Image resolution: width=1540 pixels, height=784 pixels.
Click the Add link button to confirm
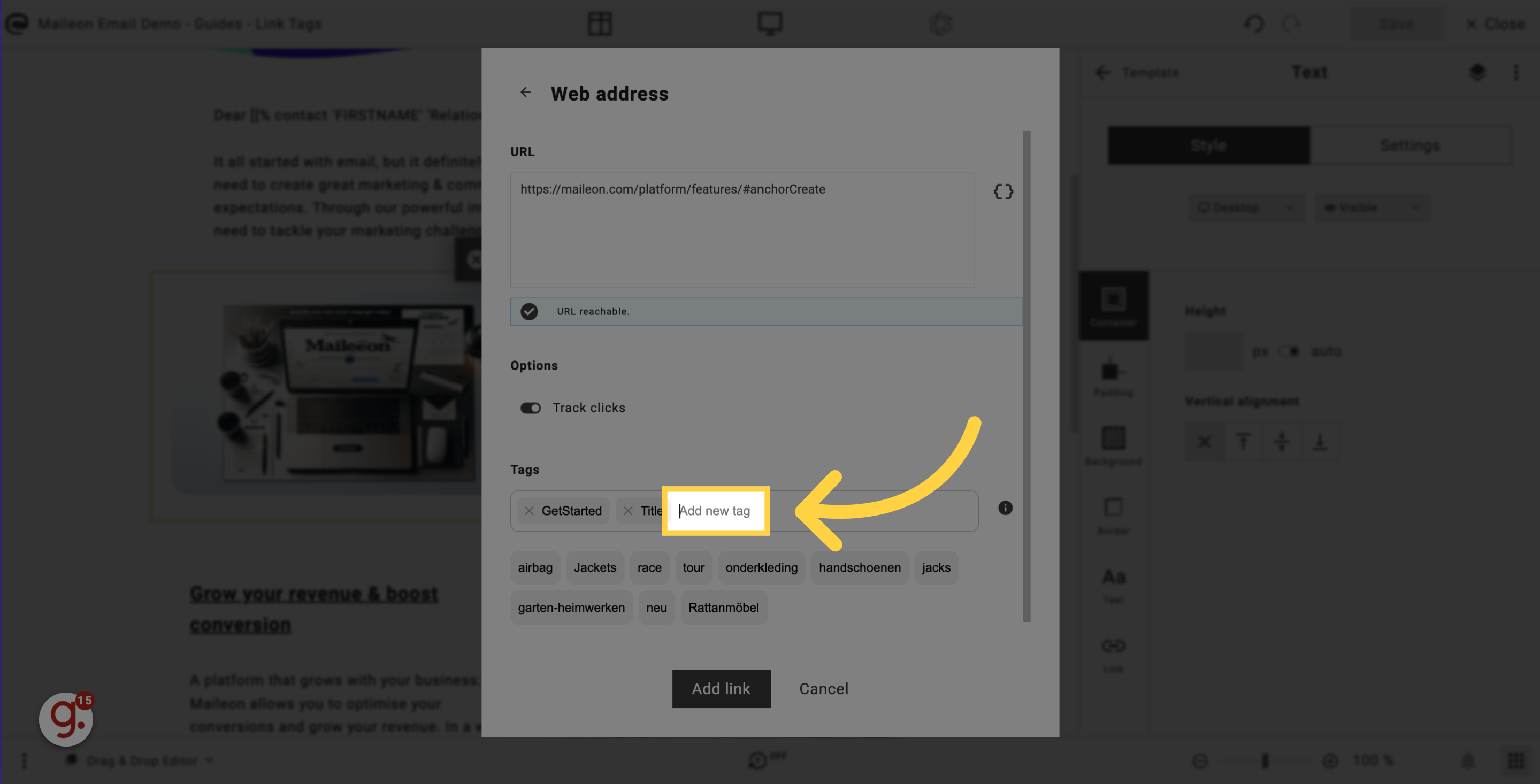(721, 688)
